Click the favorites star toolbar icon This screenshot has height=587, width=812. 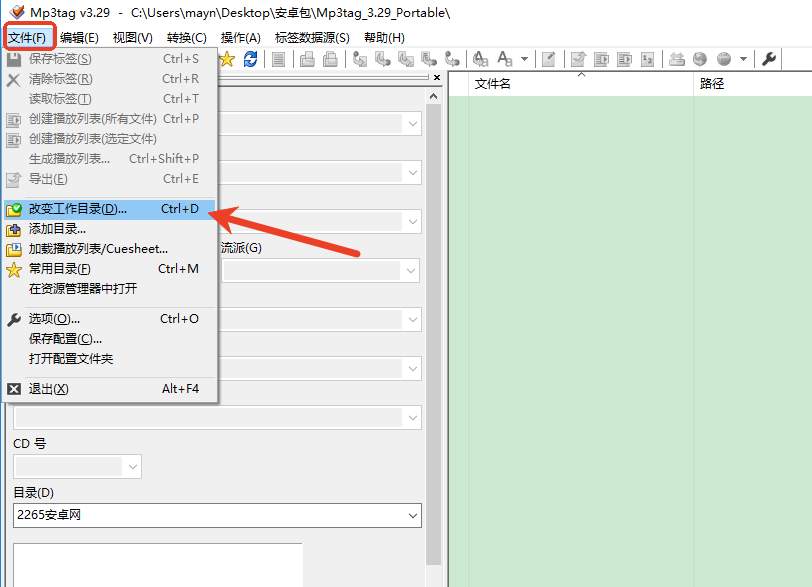[x=227, y=60]
